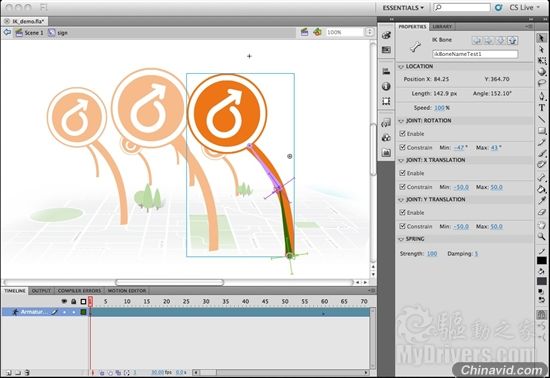The width and height of the screenshot is (550, 378).
Task: Switch to the Library tab
Action: pos(442,27)
